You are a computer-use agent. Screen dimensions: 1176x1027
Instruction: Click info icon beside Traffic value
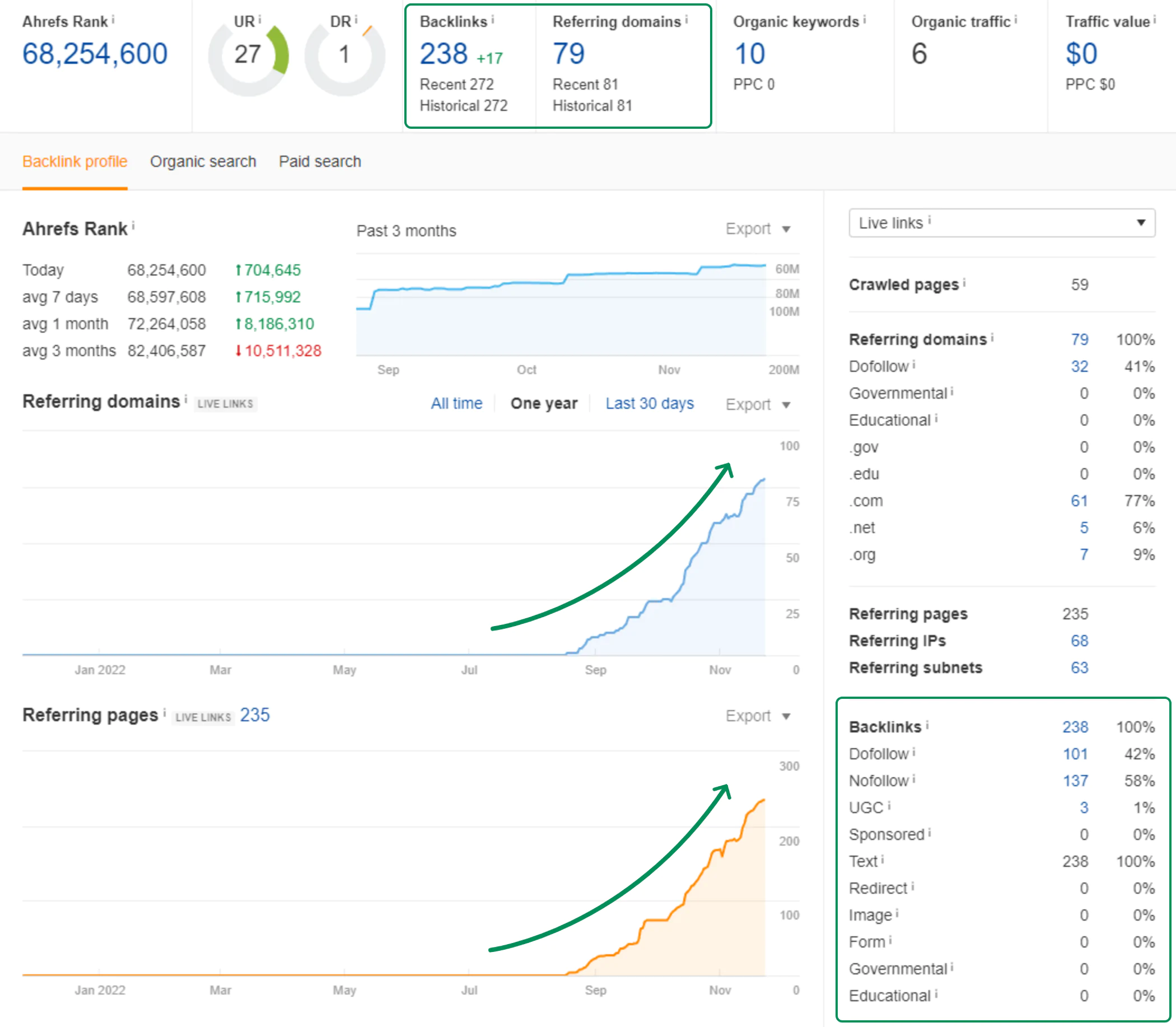pos(1154,20)
